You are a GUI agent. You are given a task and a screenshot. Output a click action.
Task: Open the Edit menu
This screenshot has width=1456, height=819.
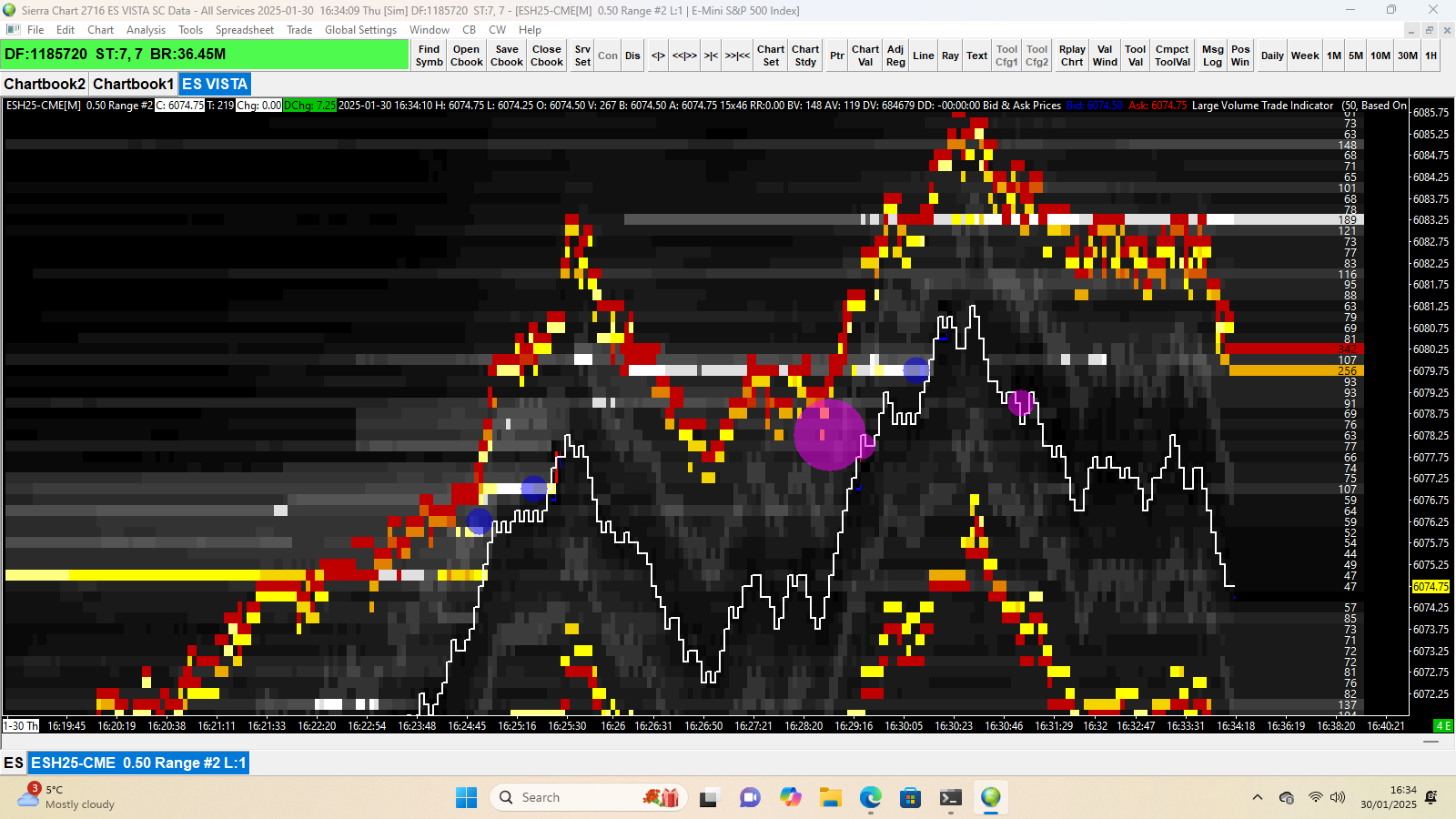tap(66, 30)
